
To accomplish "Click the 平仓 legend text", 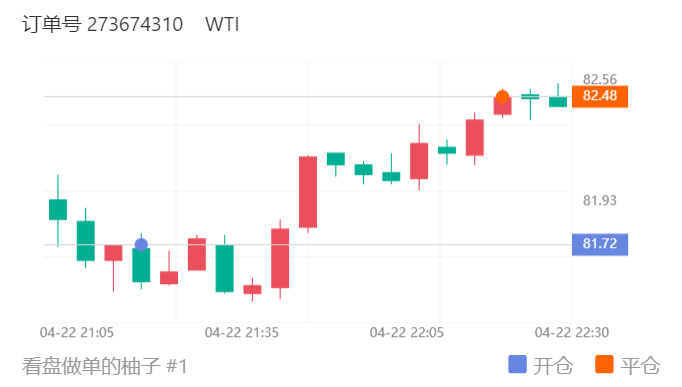I will pyautogui.click(x=640, y=365).
